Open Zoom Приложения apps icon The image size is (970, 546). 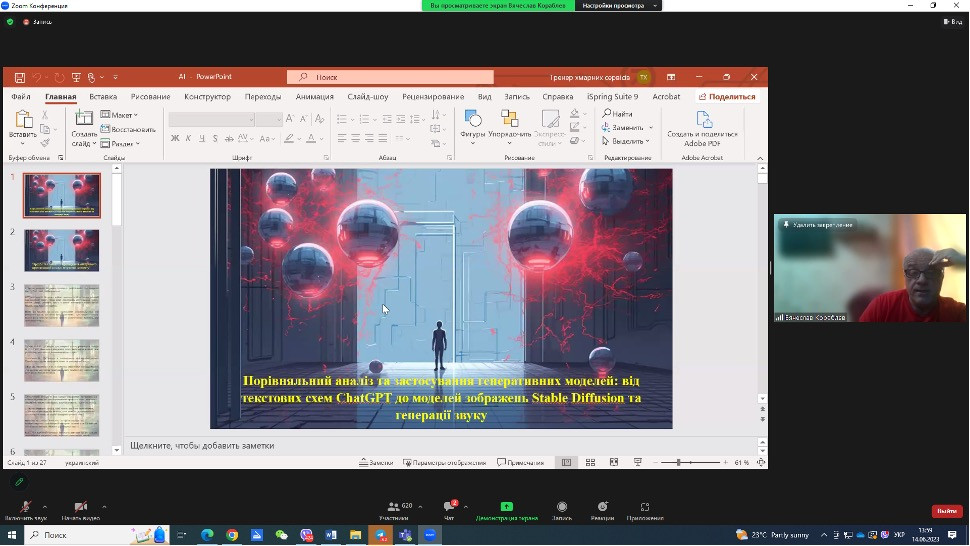pyautogui.click(x=645, y=507)
